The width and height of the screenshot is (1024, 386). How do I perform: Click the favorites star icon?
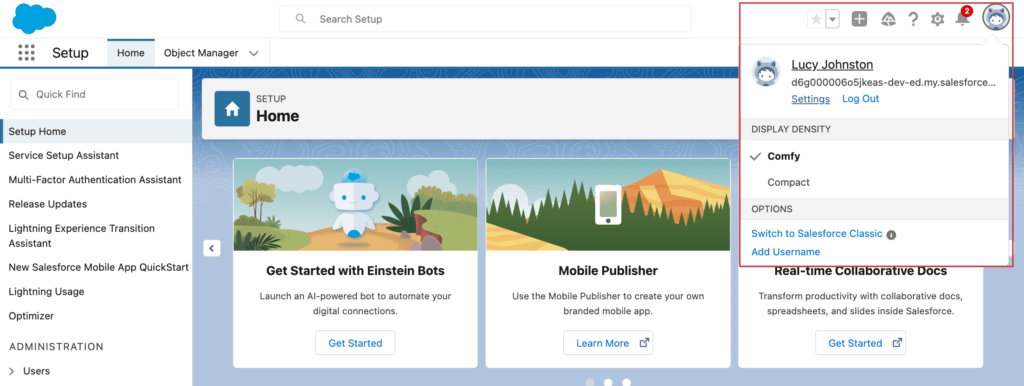click(x=816, y=20)
